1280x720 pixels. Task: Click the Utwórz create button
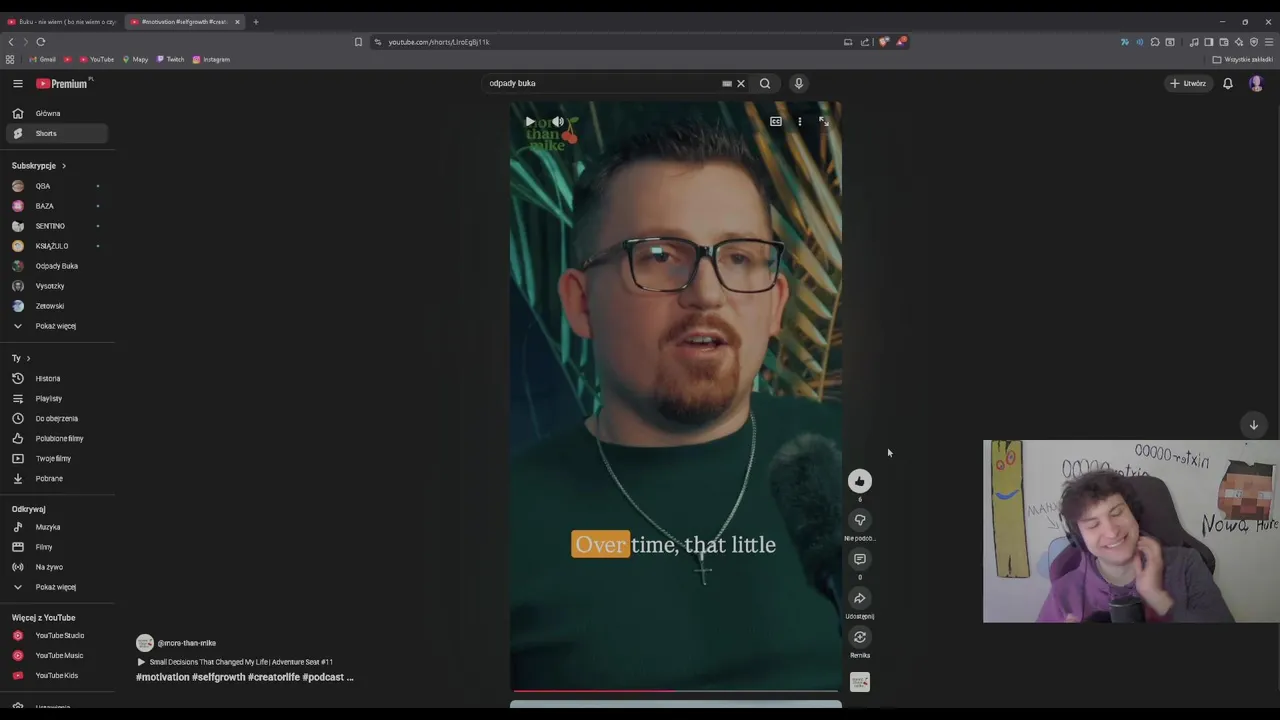click(x=1188, y=84)
